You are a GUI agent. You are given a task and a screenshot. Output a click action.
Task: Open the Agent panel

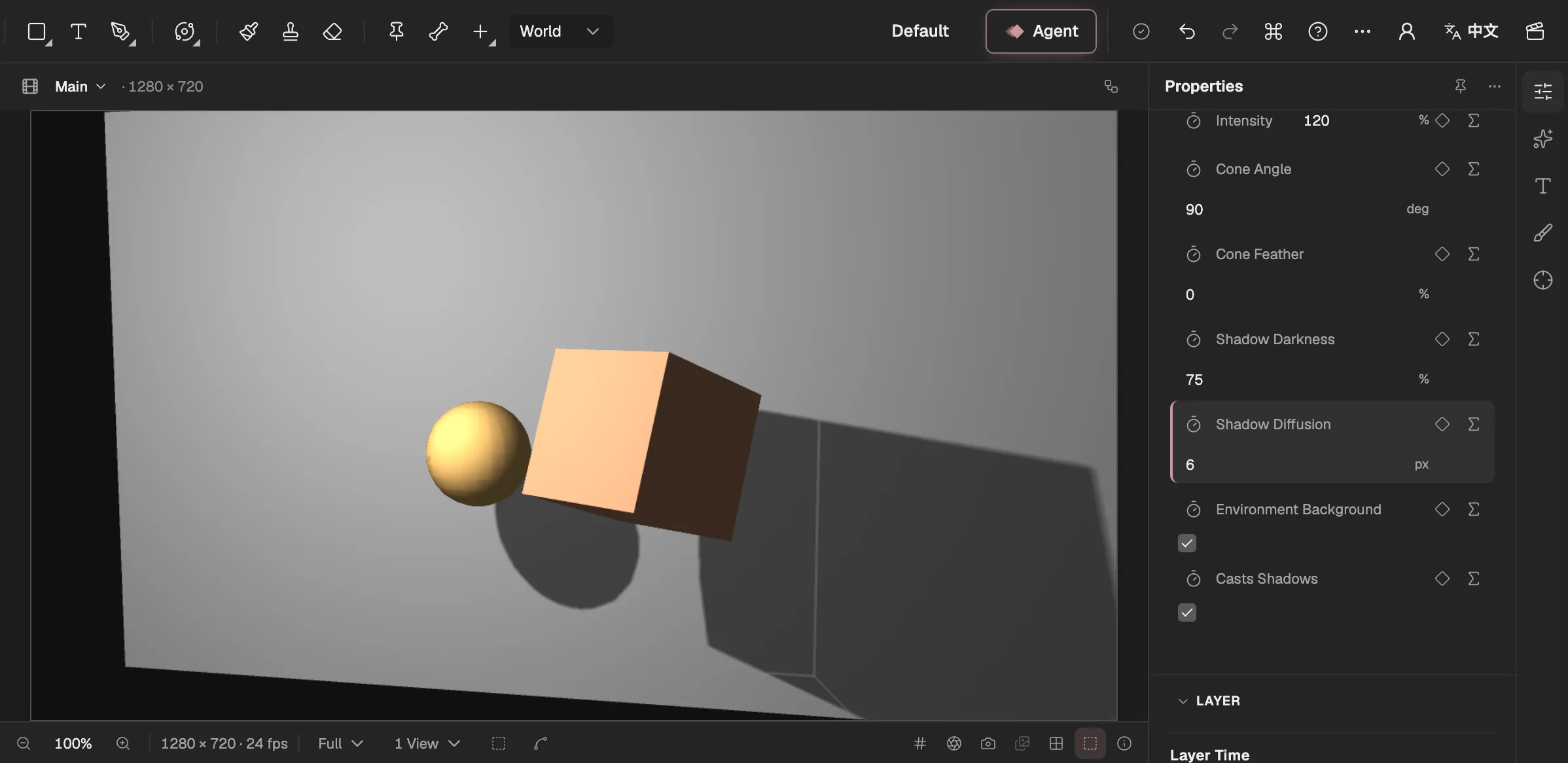pos(1041,31)
